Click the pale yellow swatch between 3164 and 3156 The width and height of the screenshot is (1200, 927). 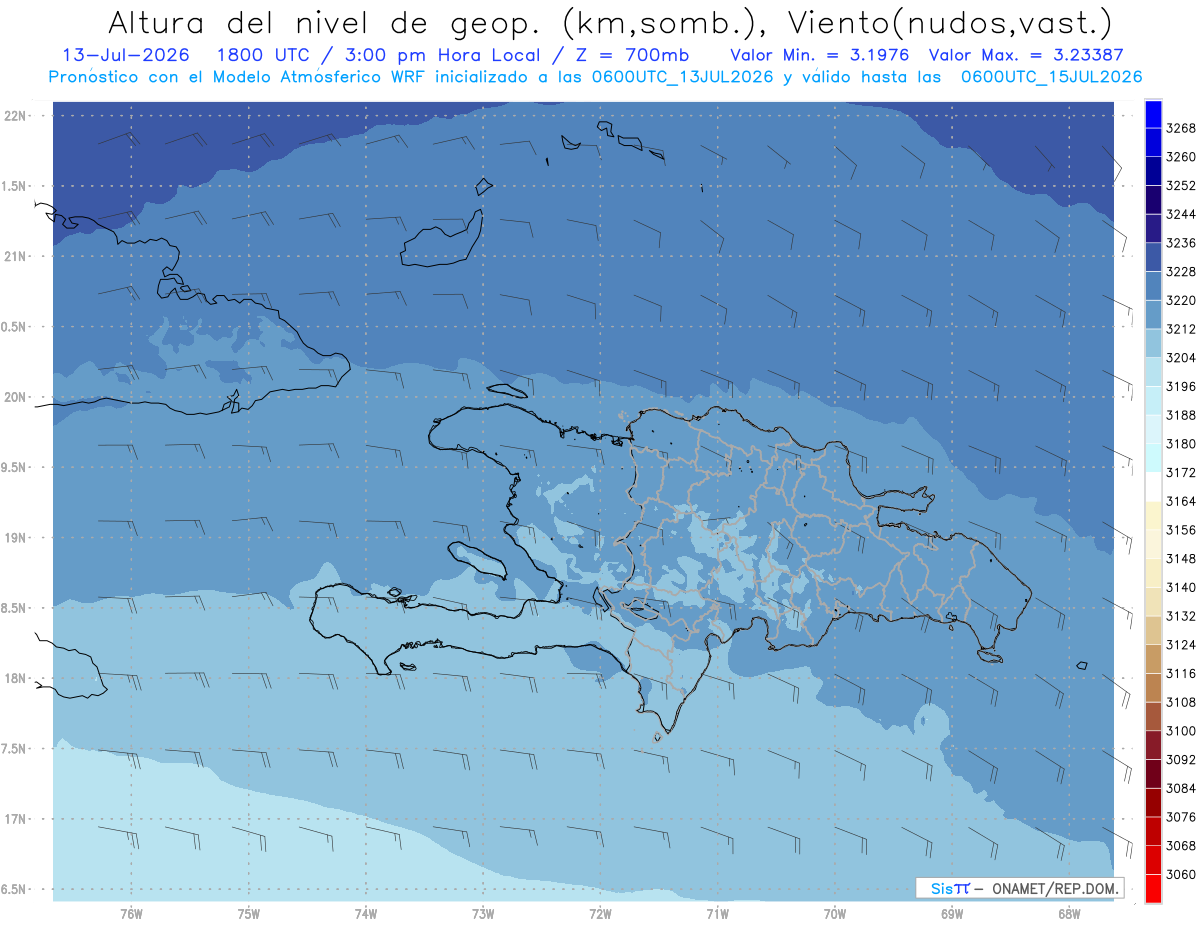[x=1153, y=515]
